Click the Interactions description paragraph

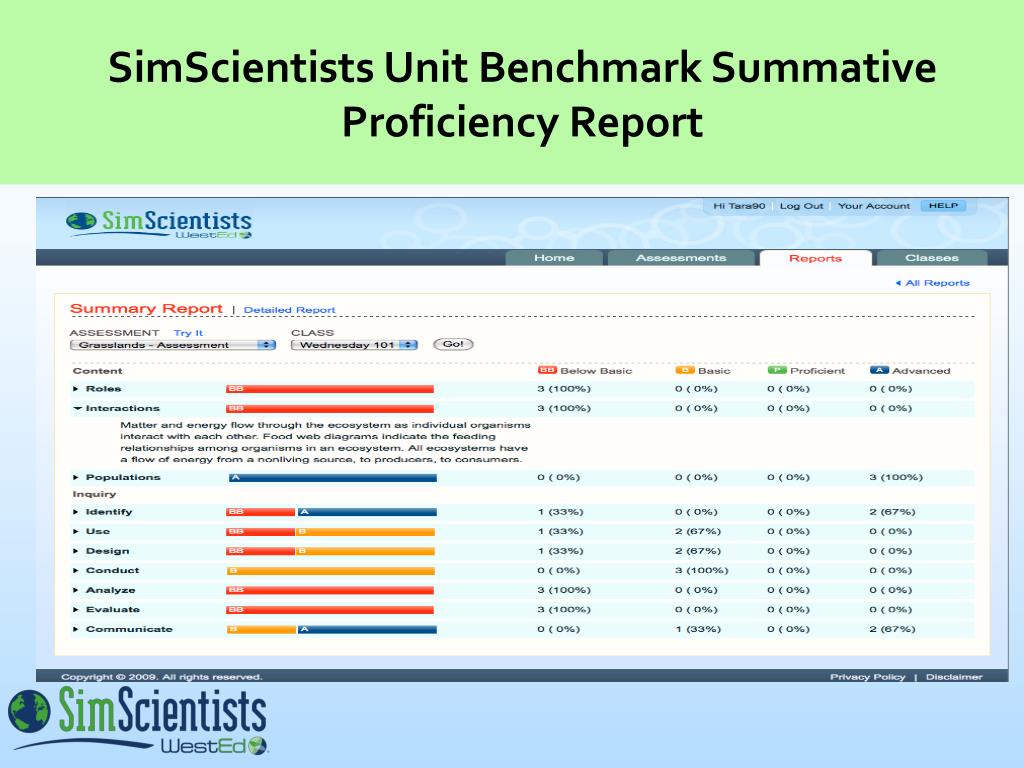(325, 442)
